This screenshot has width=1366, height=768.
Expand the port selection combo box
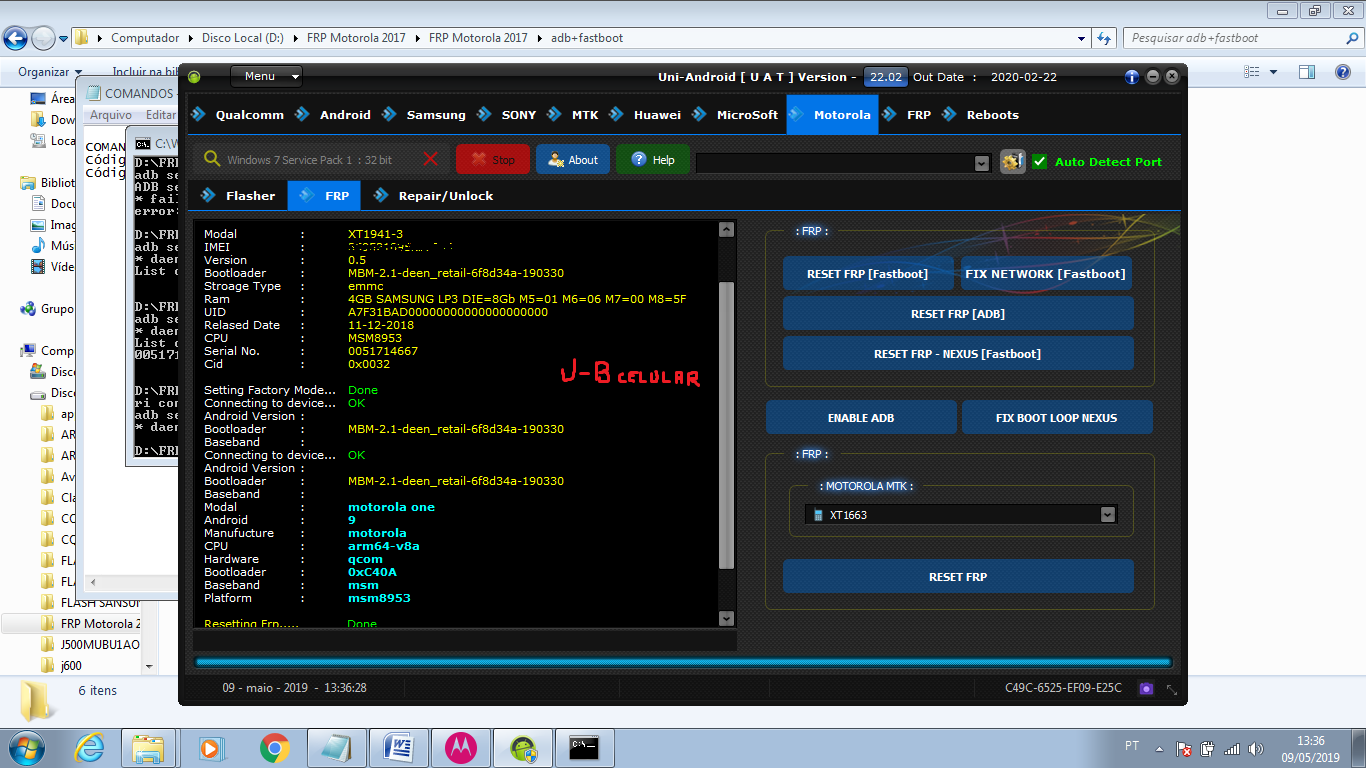pos(981,163)
